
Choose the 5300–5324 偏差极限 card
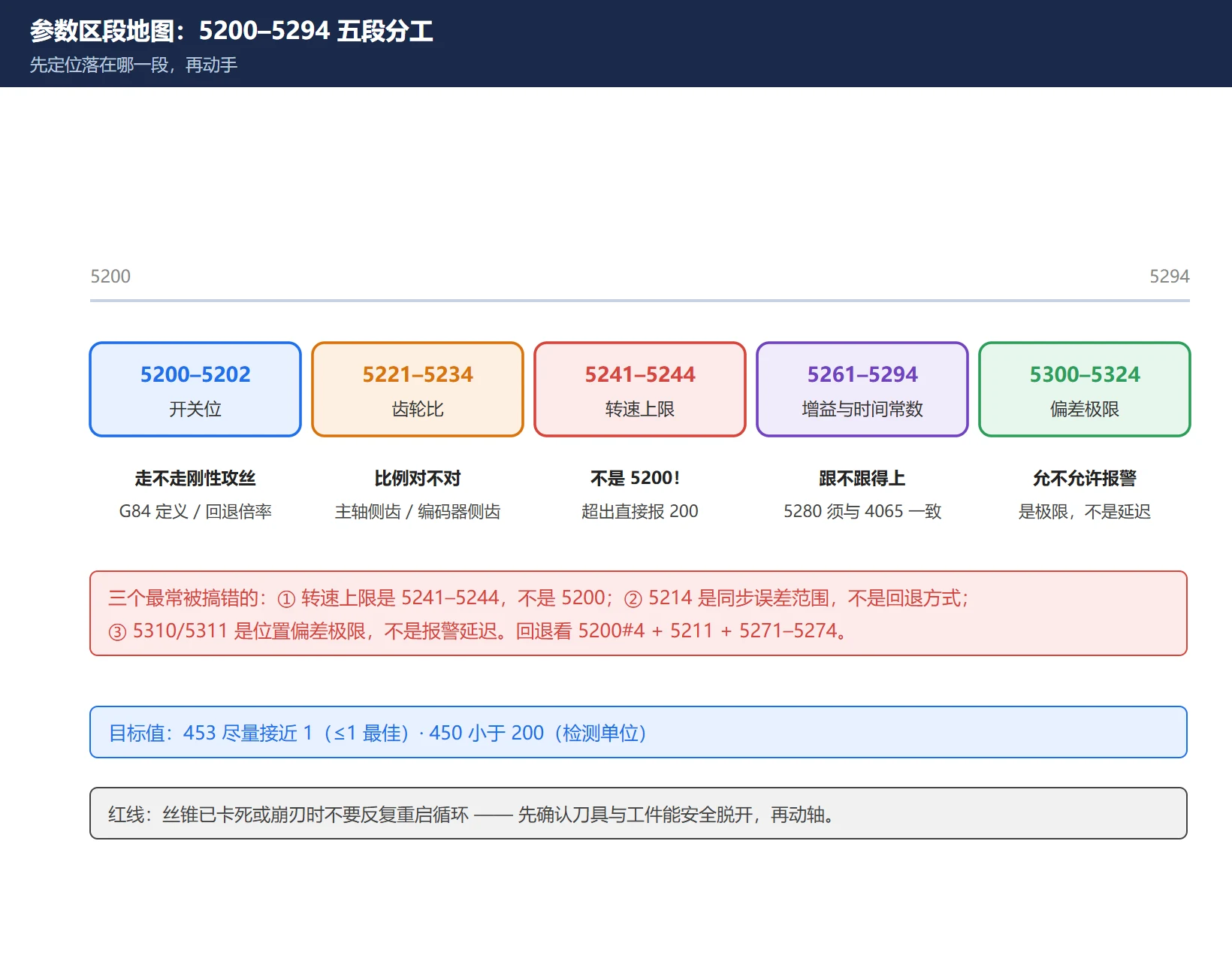point(1085,389)
